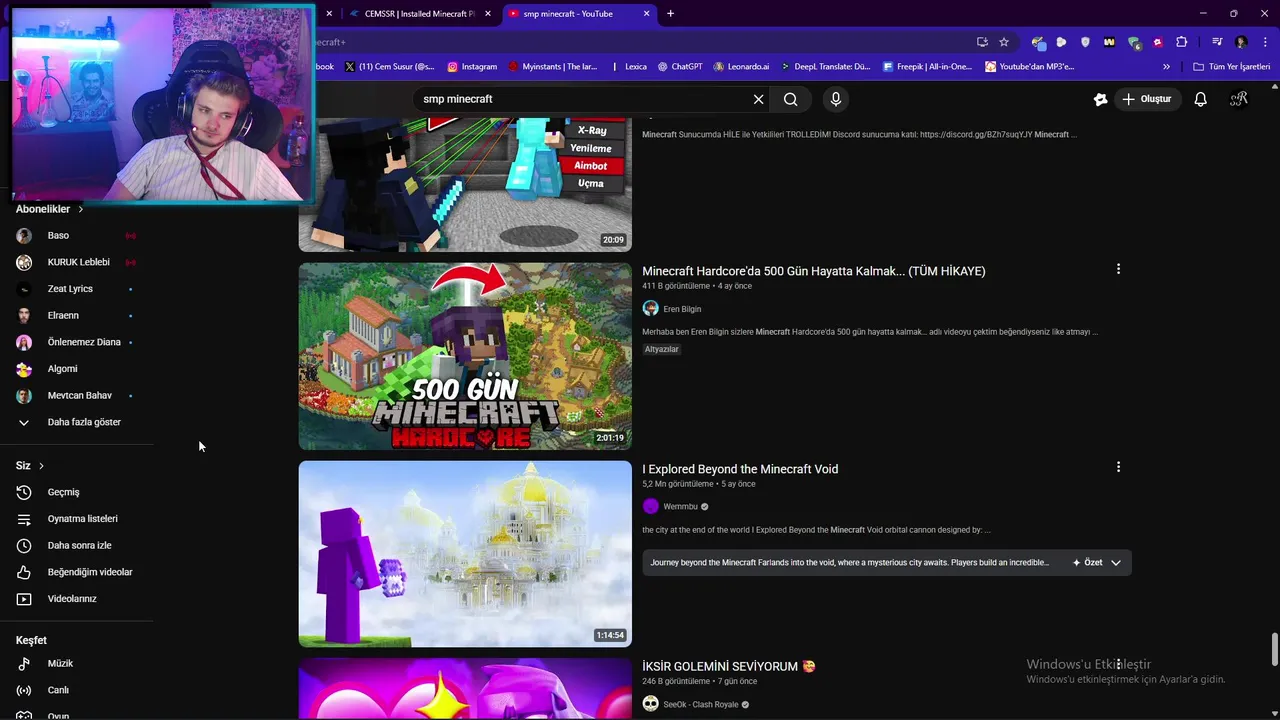
Task: Bookmark this page with star icon
Action: click(1004, 42)
